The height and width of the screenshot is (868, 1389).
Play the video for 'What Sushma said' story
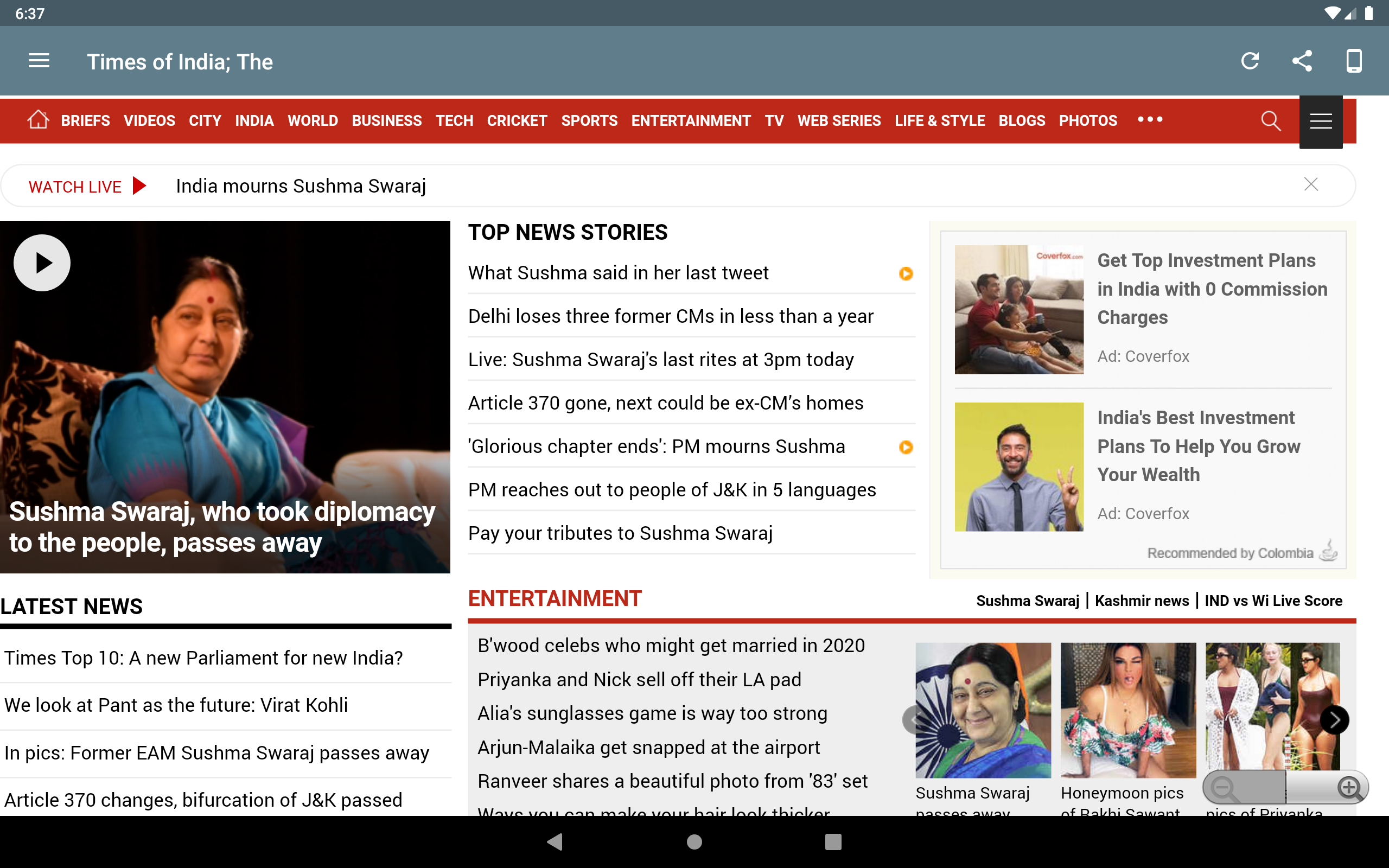[x=906, y=274]
